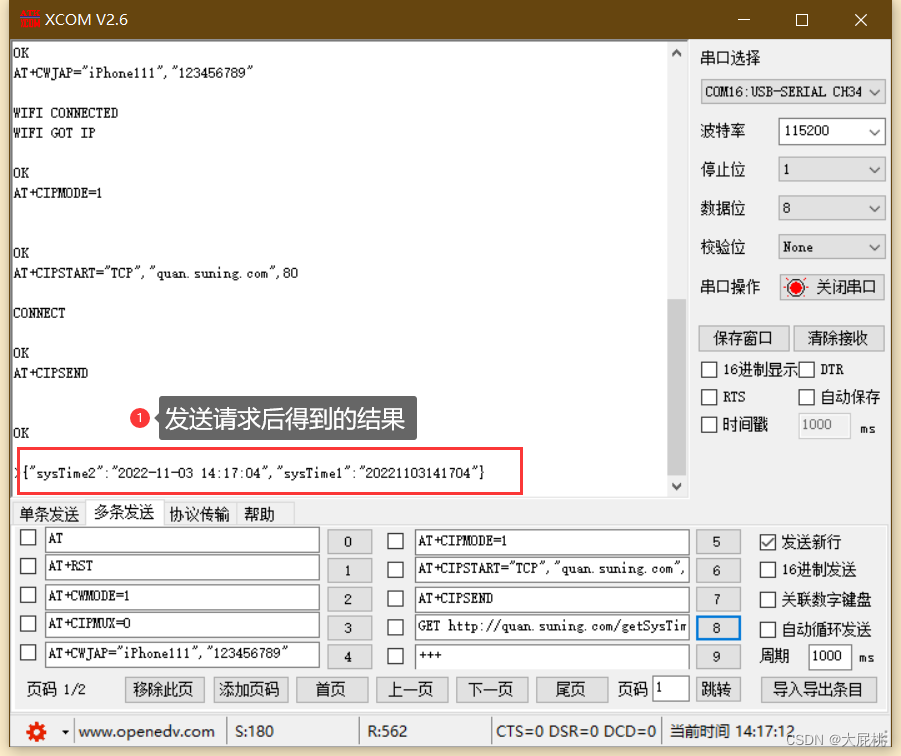This screenshot has width=901, height=756.
Task: Check the box beside AT+RST entry
Action: point(28,566)
